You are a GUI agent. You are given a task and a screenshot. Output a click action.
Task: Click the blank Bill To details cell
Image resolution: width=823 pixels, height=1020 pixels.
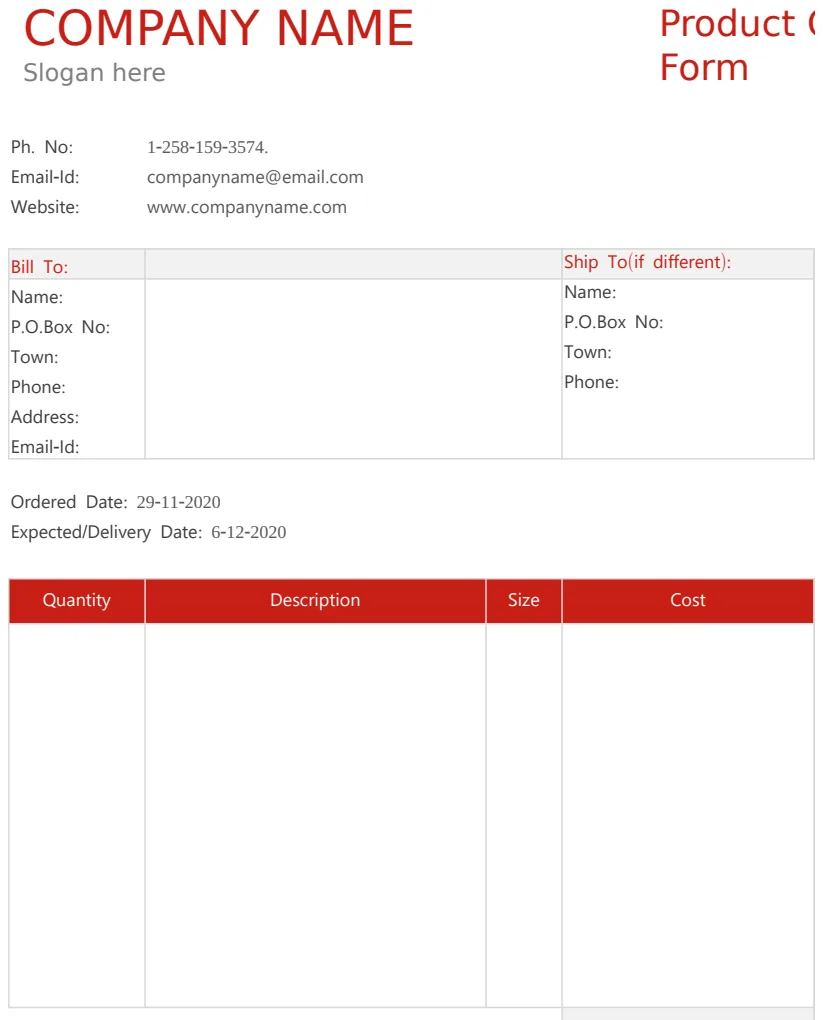tap(353, 369)
